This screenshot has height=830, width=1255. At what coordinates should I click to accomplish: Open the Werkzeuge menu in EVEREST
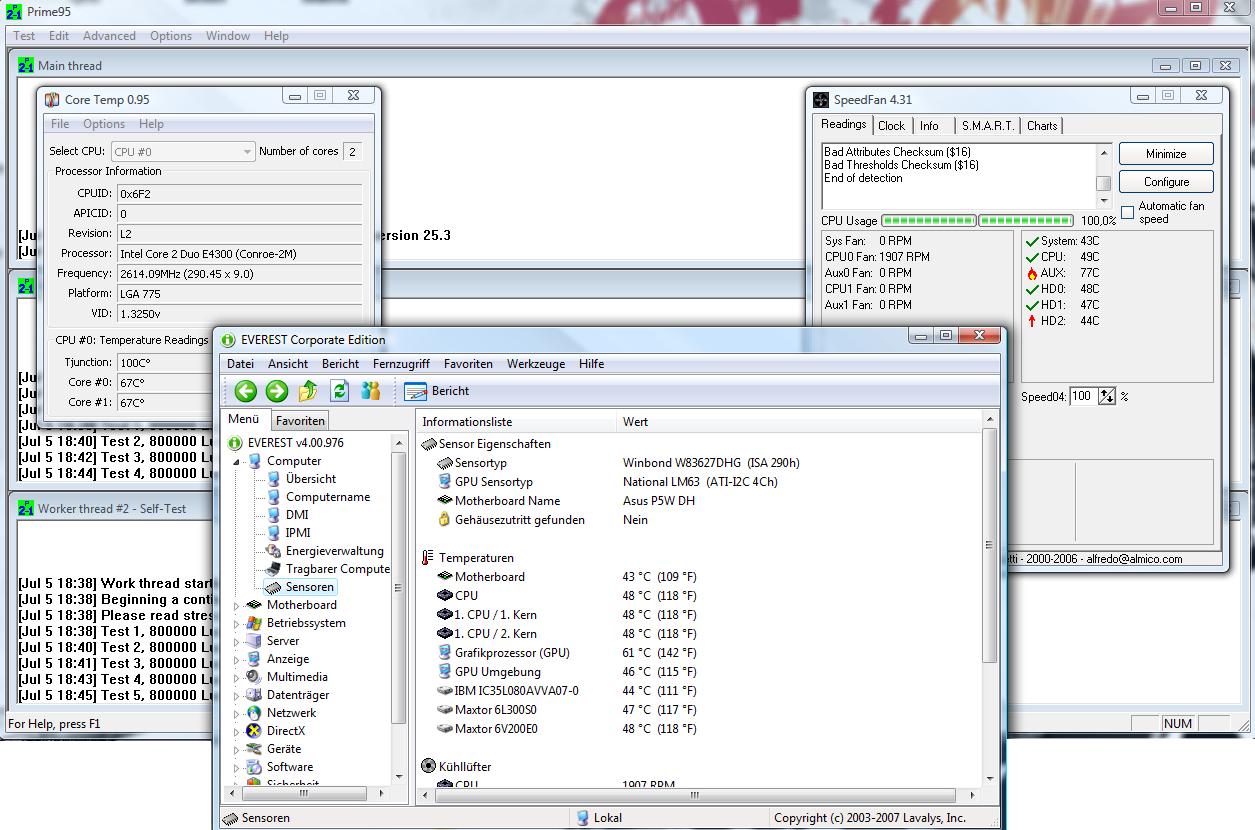[x=536, y=364]
